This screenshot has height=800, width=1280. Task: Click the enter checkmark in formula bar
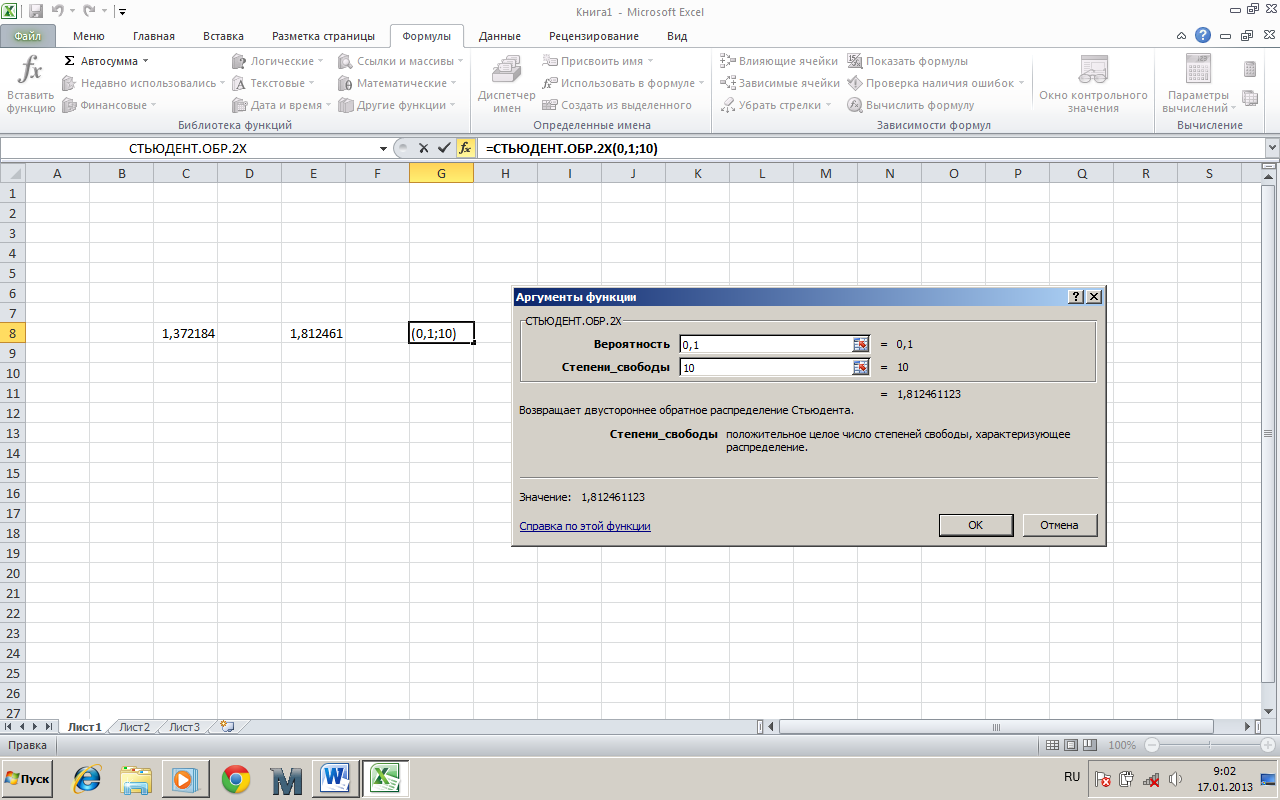[x=444, y=148]
